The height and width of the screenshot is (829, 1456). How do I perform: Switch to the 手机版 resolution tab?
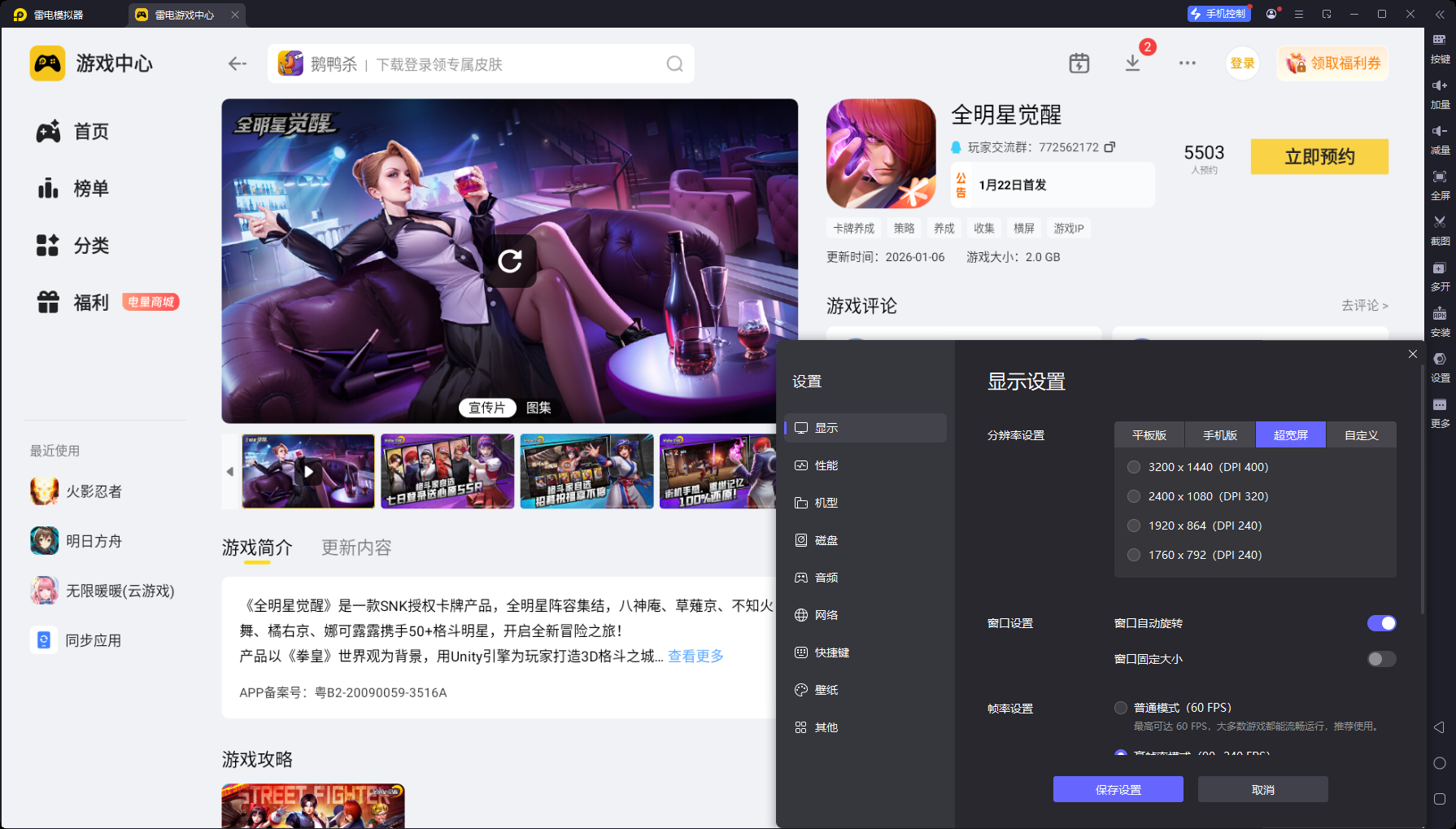[1220, 435]
